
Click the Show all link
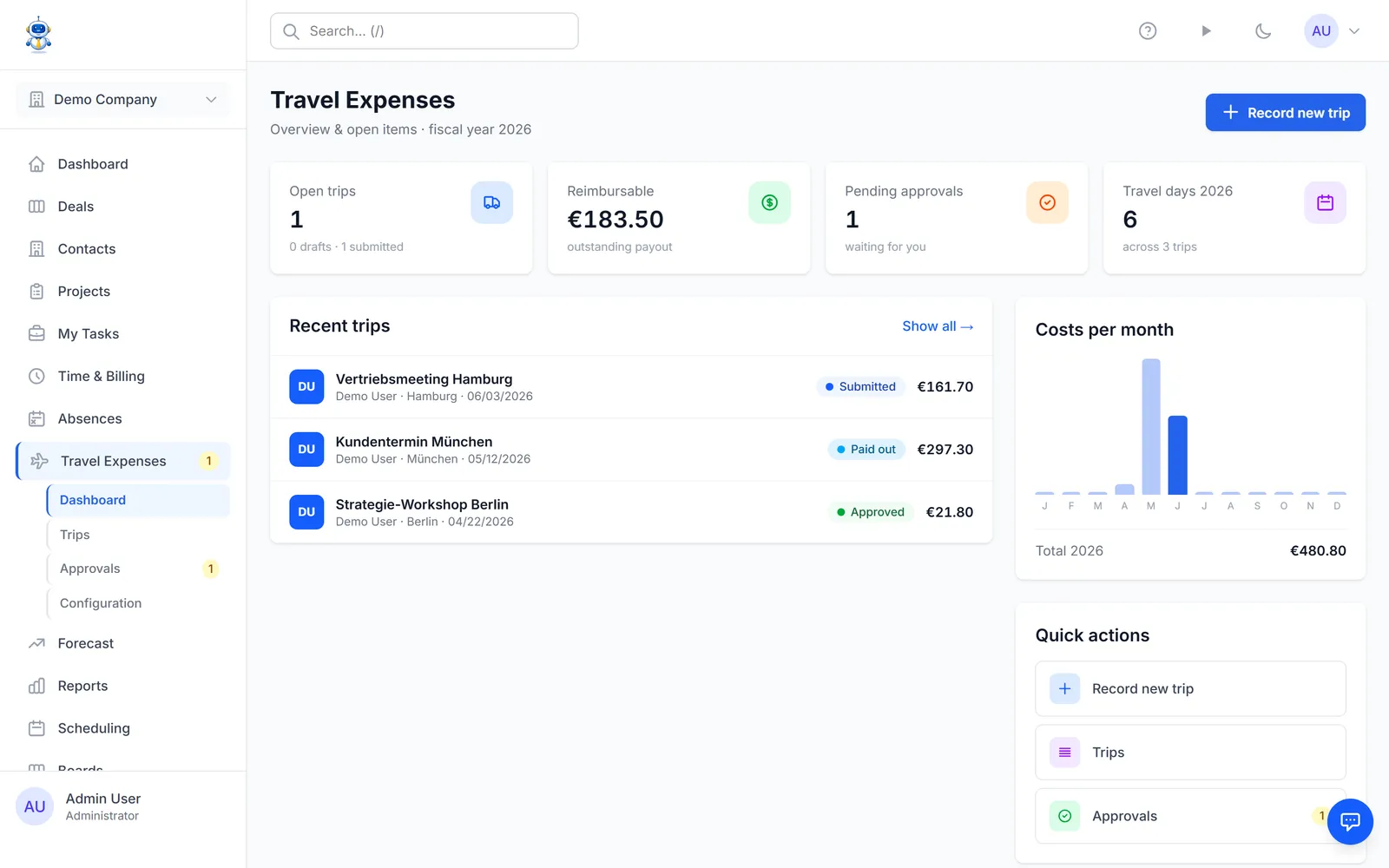[x=938, y=326]
